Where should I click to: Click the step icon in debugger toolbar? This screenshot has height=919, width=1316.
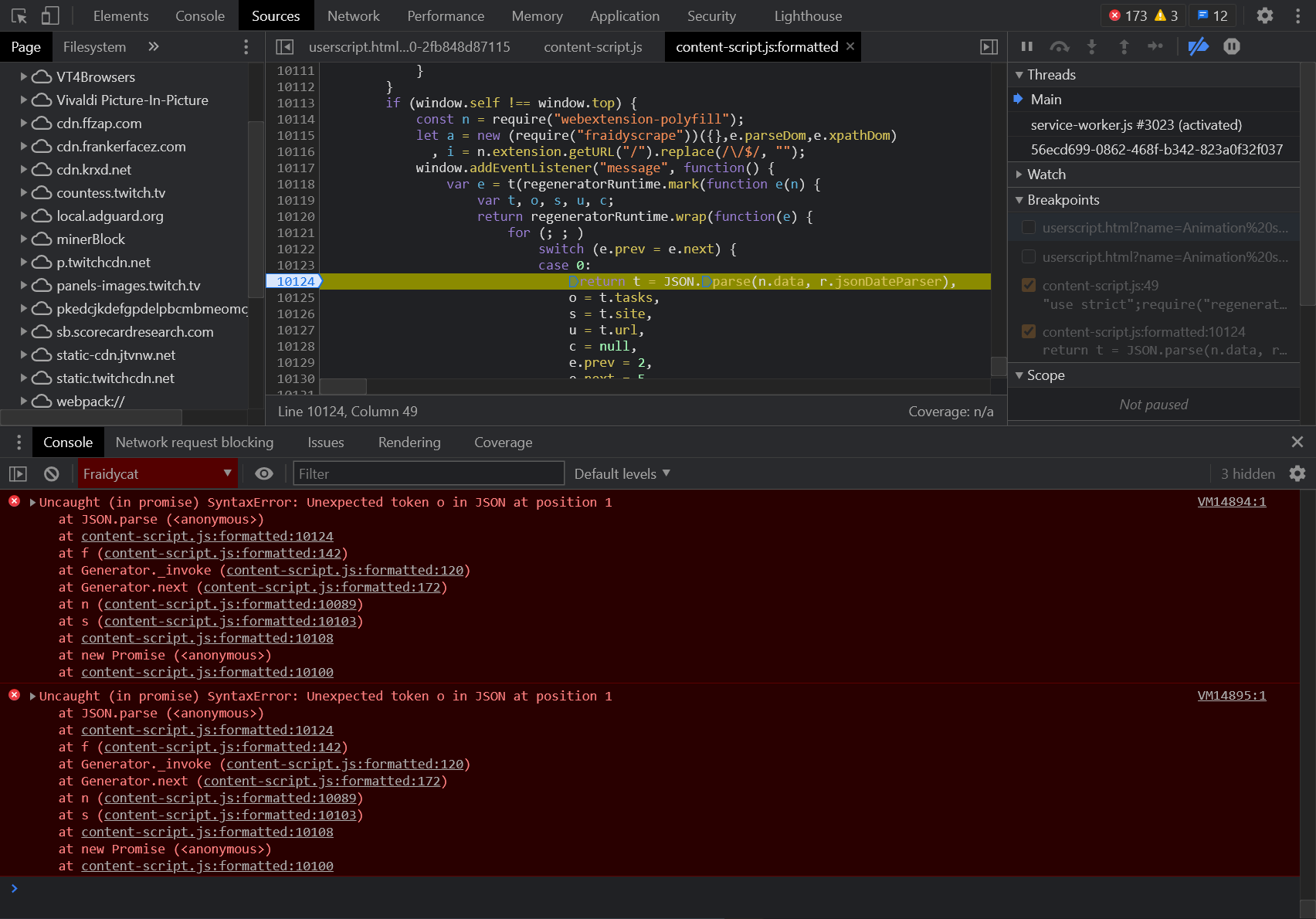tap(1155, 46)
